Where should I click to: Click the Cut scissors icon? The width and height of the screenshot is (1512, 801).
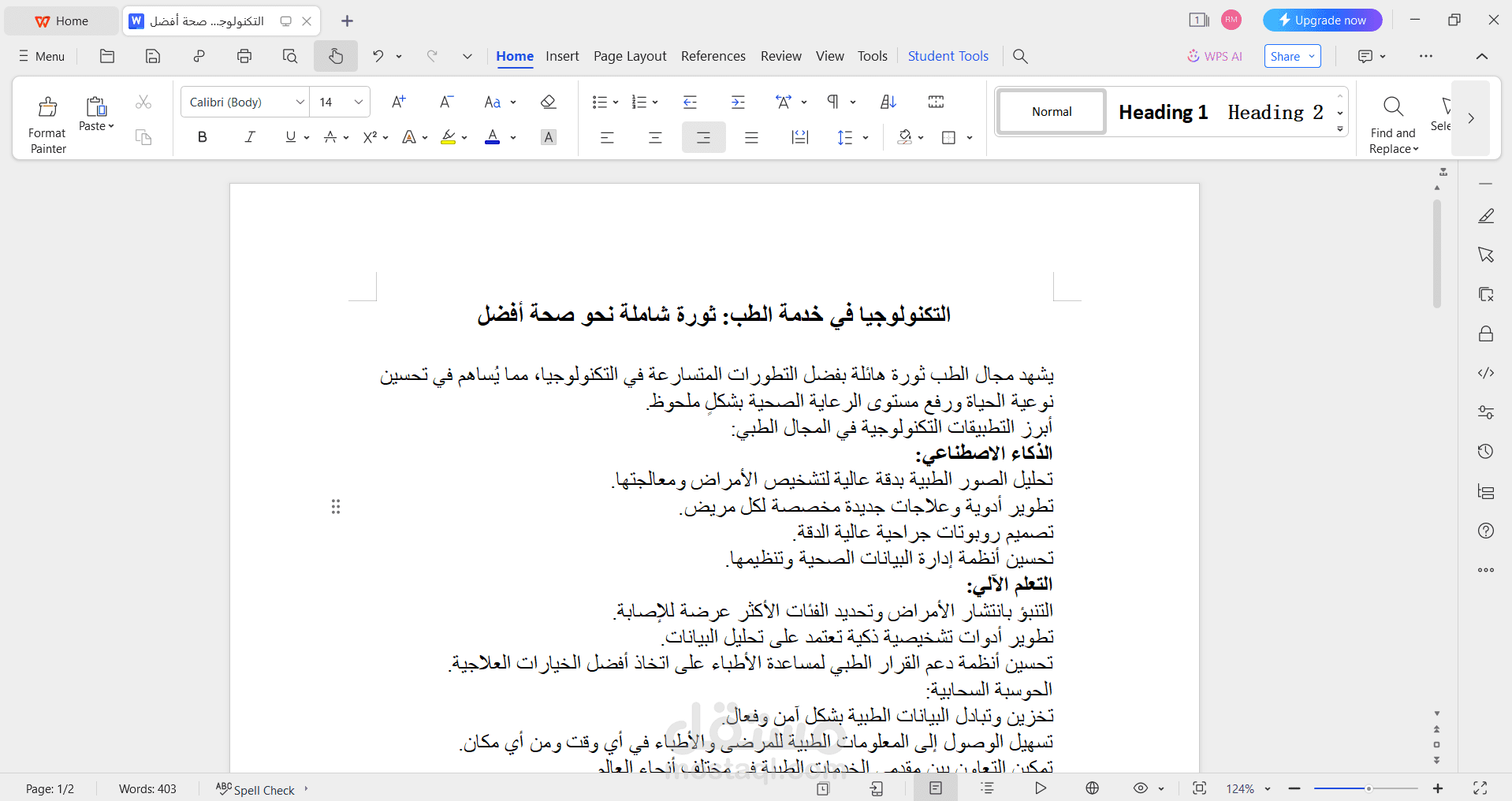(143, 102)
